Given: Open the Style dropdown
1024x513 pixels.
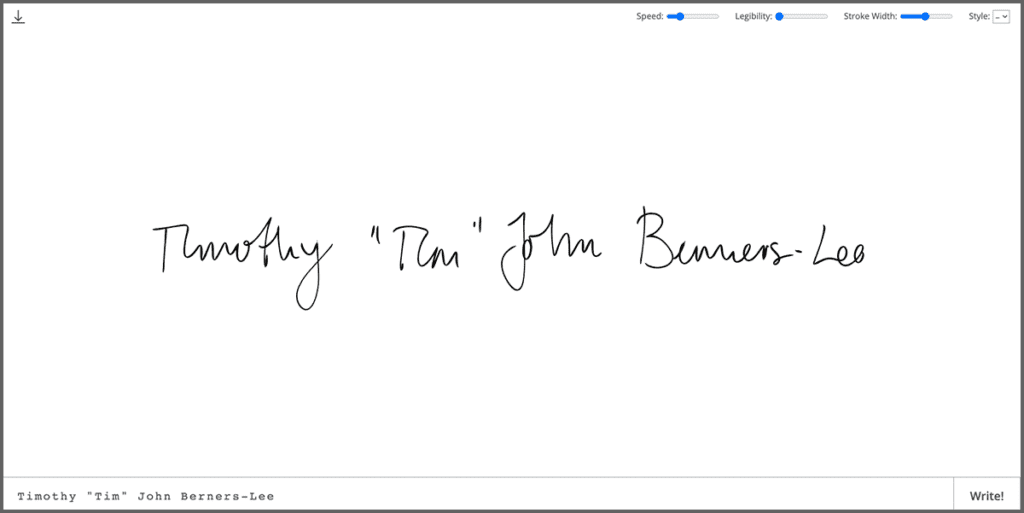Looking at the screenshot, I should (1000, 16).
